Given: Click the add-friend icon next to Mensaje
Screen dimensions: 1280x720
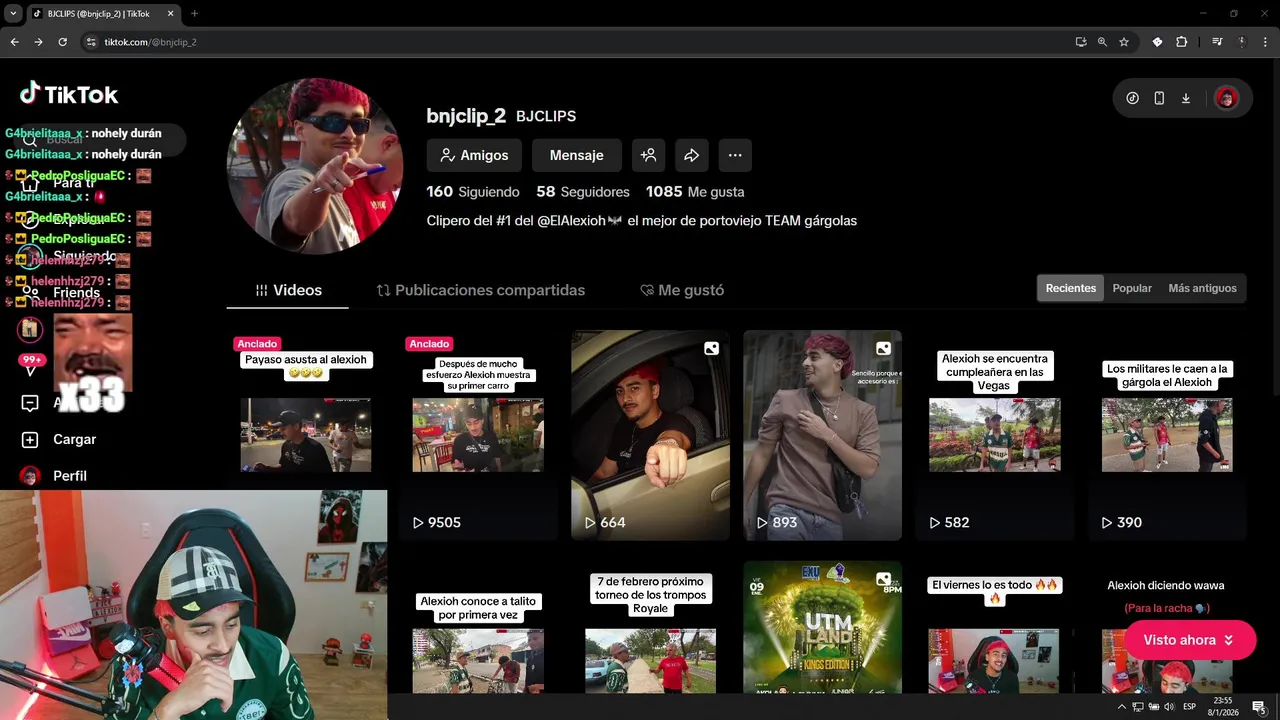Looking at the screenshot, I should click(x=648, y=155).
